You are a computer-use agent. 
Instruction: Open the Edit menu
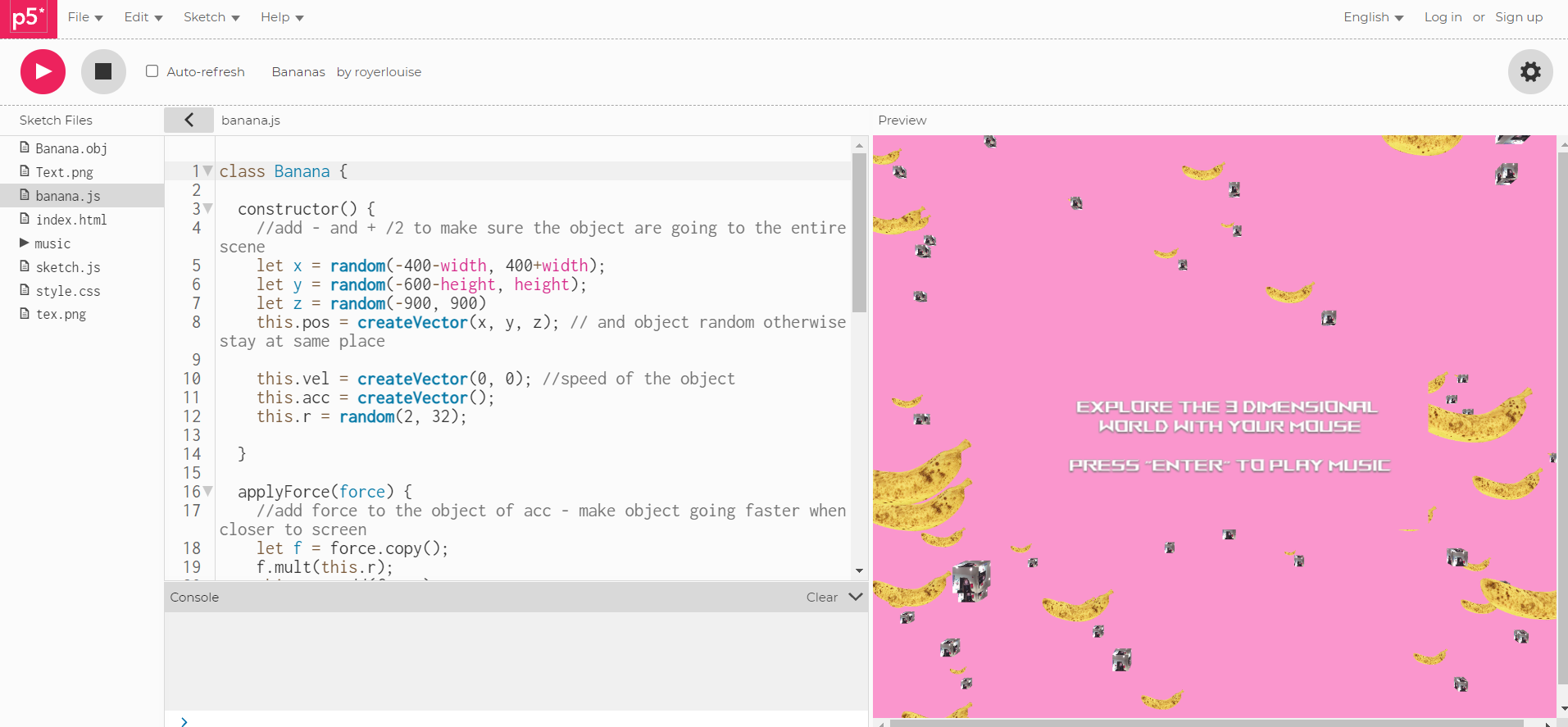point(143,17)
